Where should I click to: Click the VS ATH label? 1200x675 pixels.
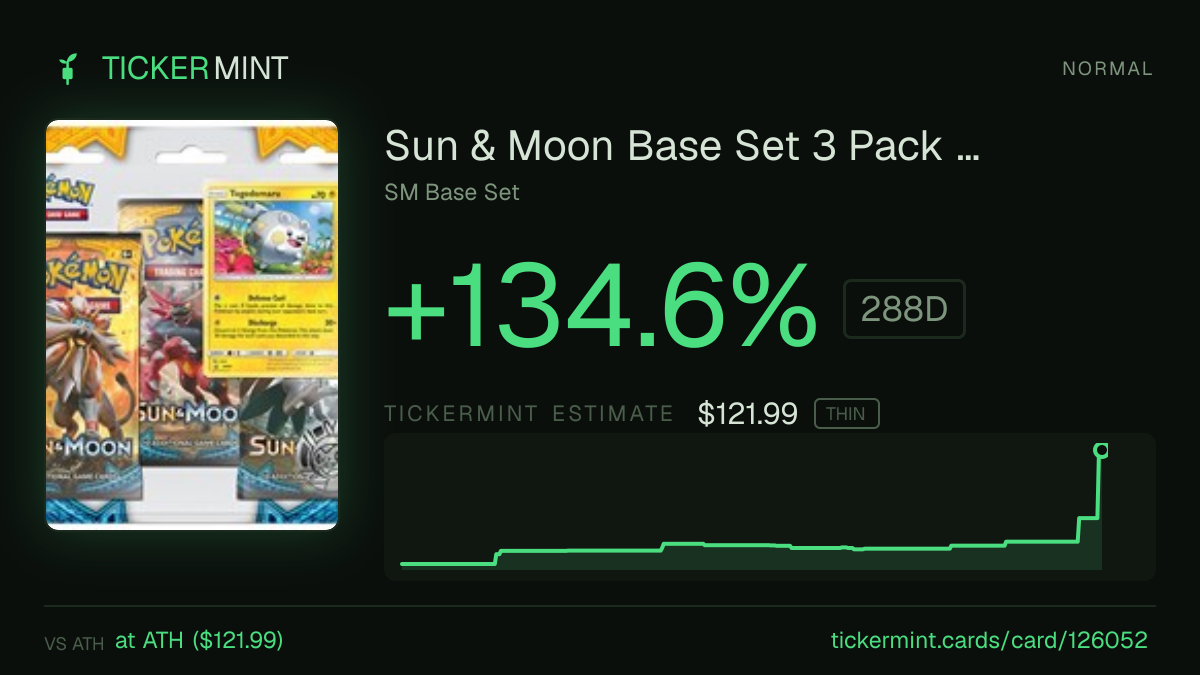pyautogui.click(x=74, y=644)
